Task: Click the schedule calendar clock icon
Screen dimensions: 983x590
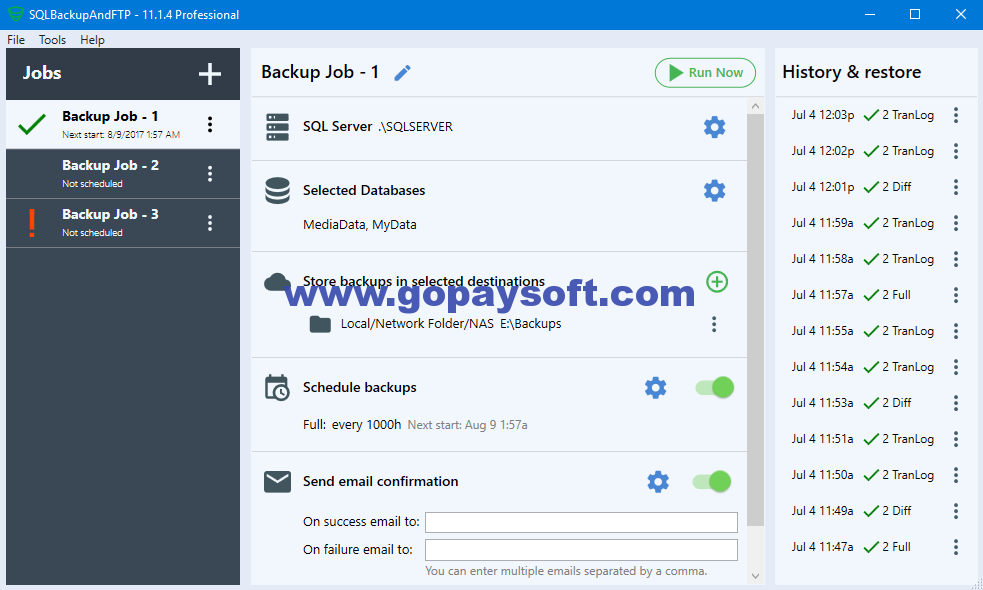Action: (277, 387)
